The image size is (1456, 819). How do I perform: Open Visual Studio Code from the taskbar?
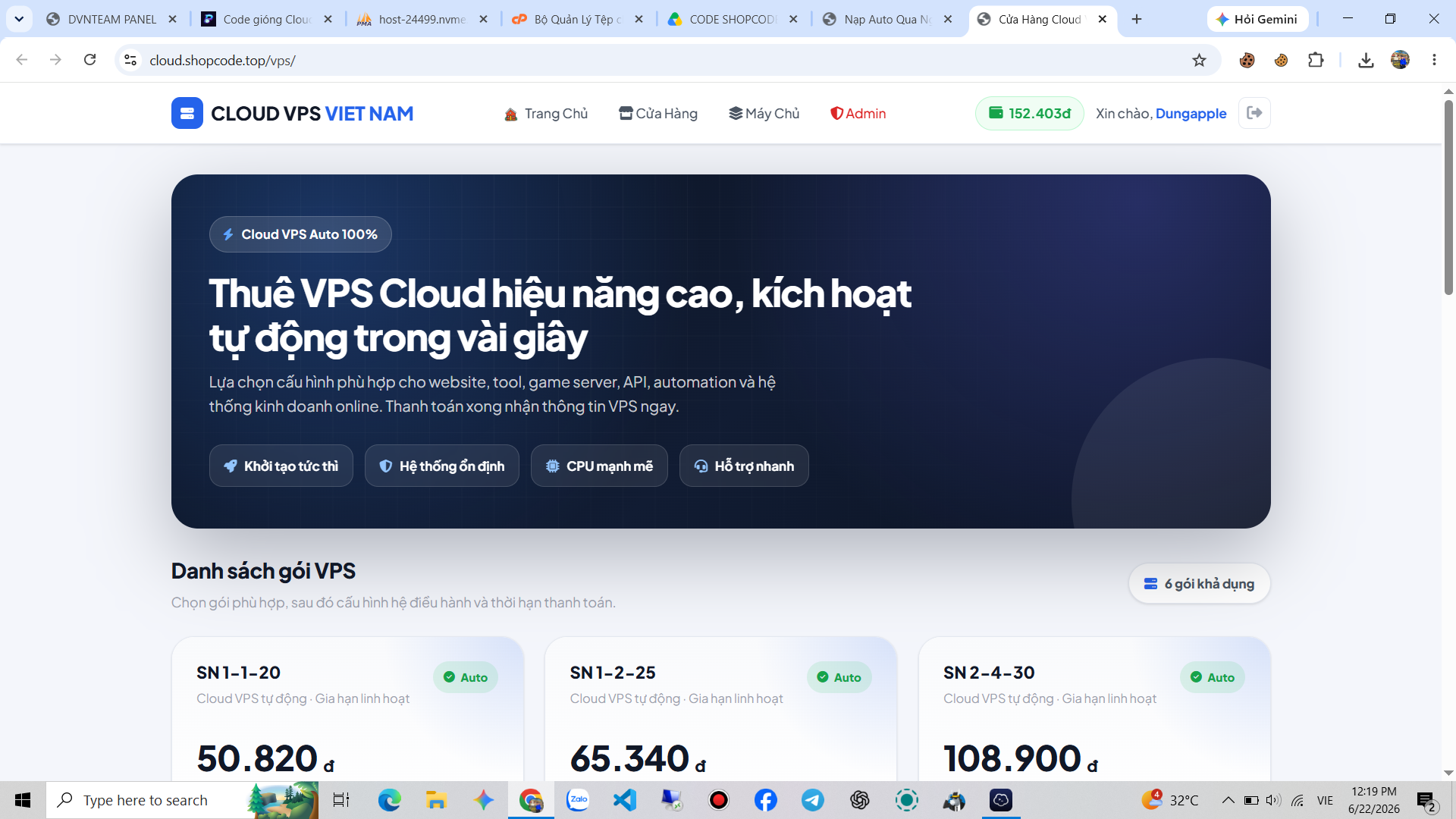625,800
